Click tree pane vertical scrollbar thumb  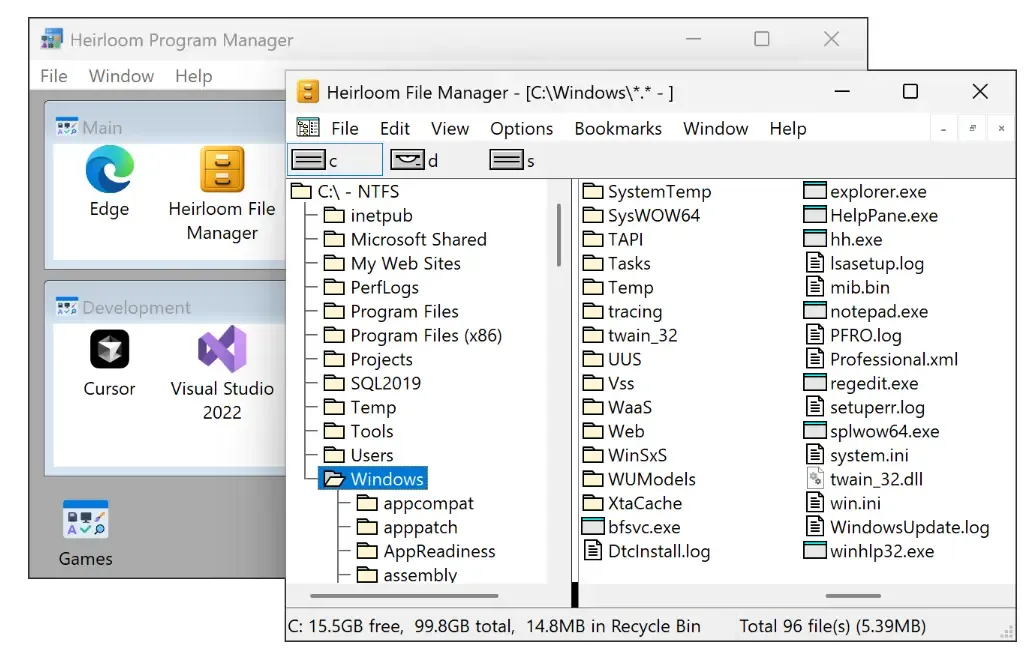point(559,235)
